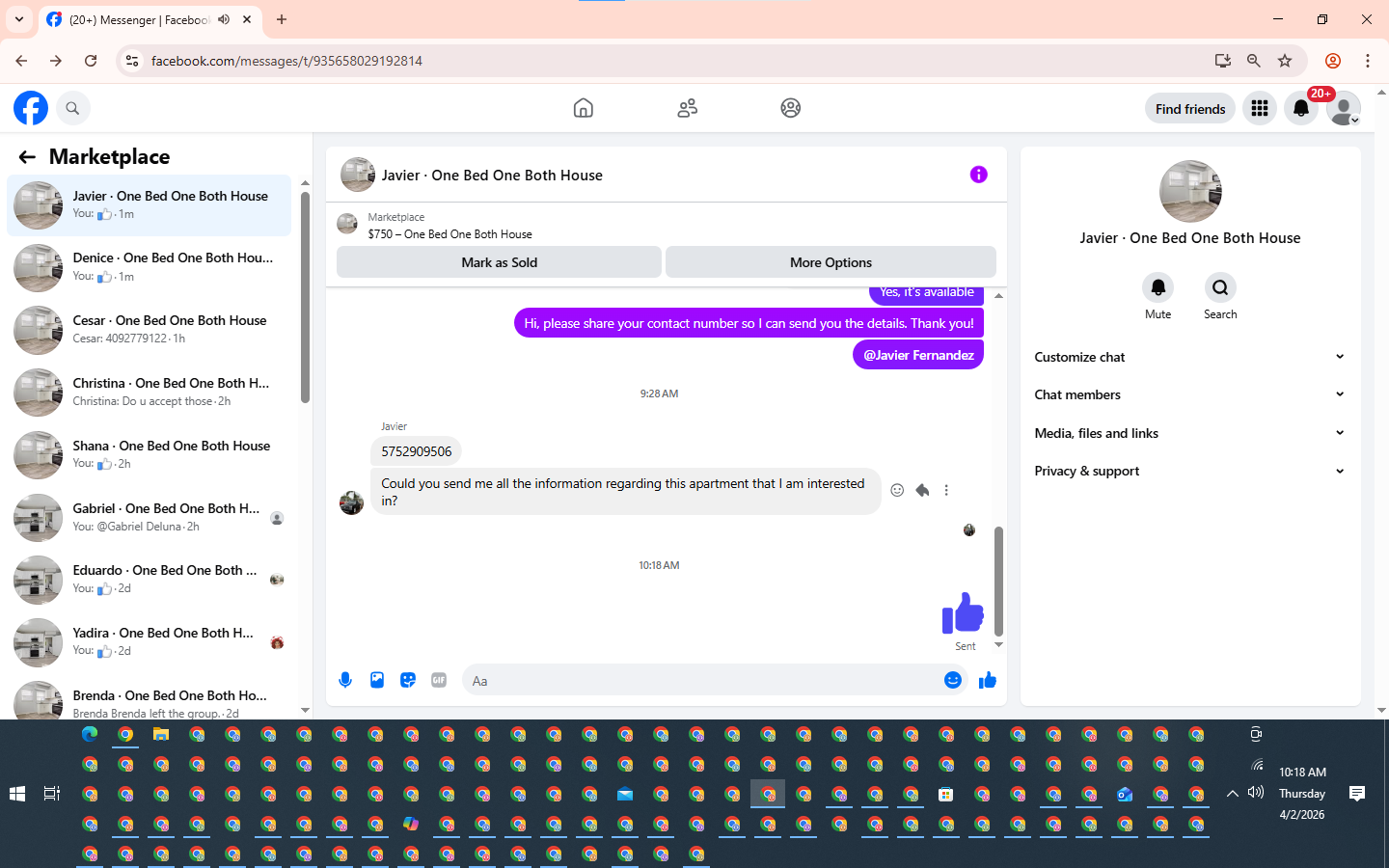Image resolution: width=1389 pixels, height=868 pixels.
Task: Expand Chat members section
Action: pyautogui.click(x=1189, y=394)
